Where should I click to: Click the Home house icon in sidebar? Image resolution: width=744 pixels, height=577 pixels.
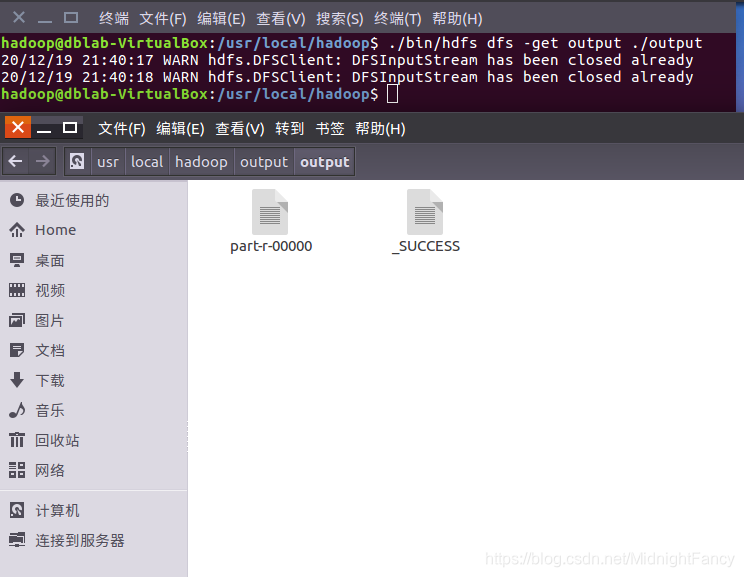tap(17, 230)
